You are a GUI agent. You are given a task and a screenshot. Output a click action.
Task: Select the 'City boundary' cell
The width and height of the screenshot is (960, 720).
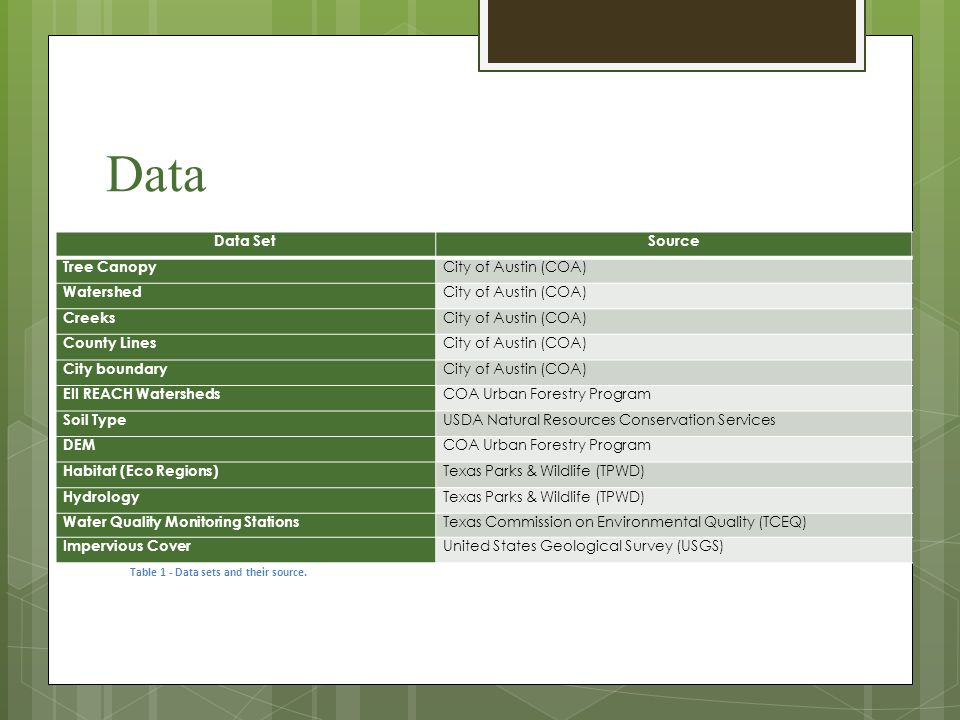point(246,372)
